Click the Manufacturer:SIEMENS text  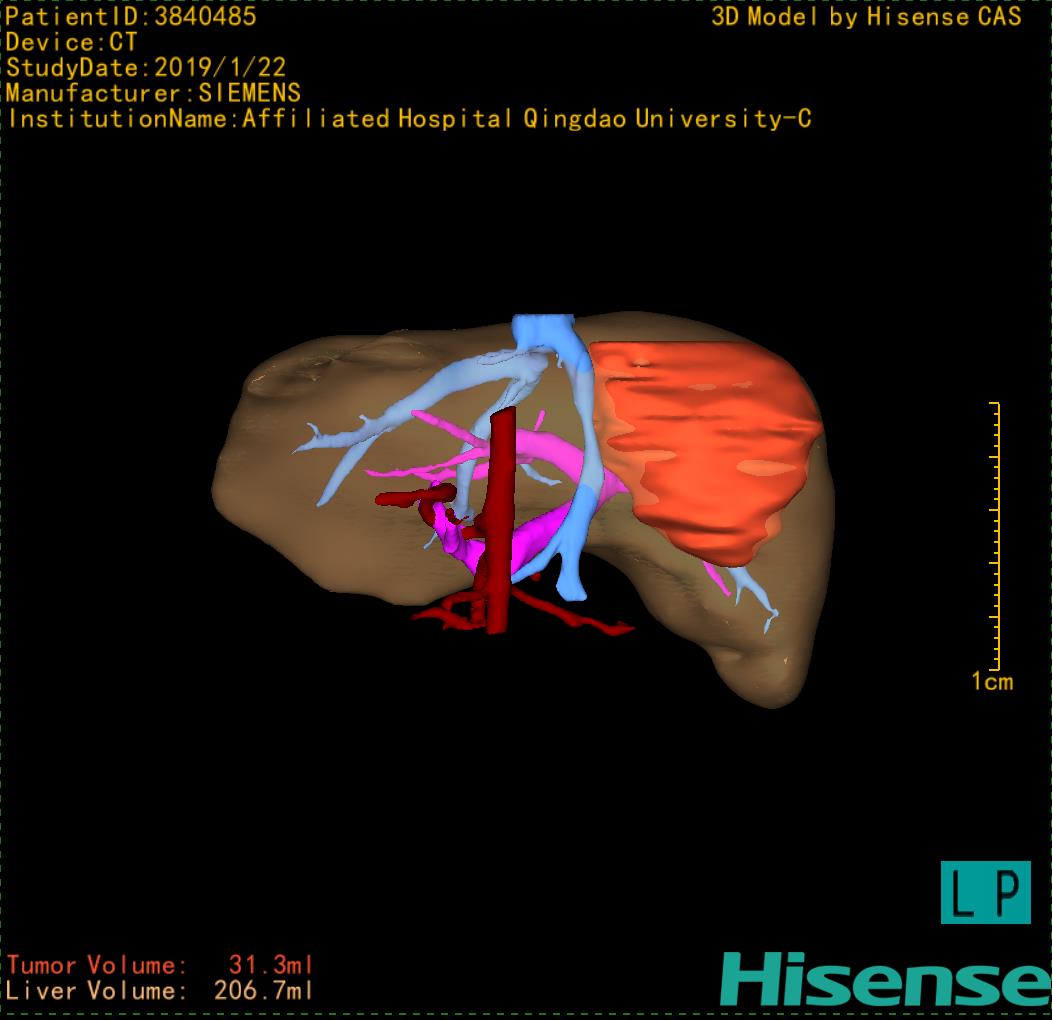coord(153,93)
